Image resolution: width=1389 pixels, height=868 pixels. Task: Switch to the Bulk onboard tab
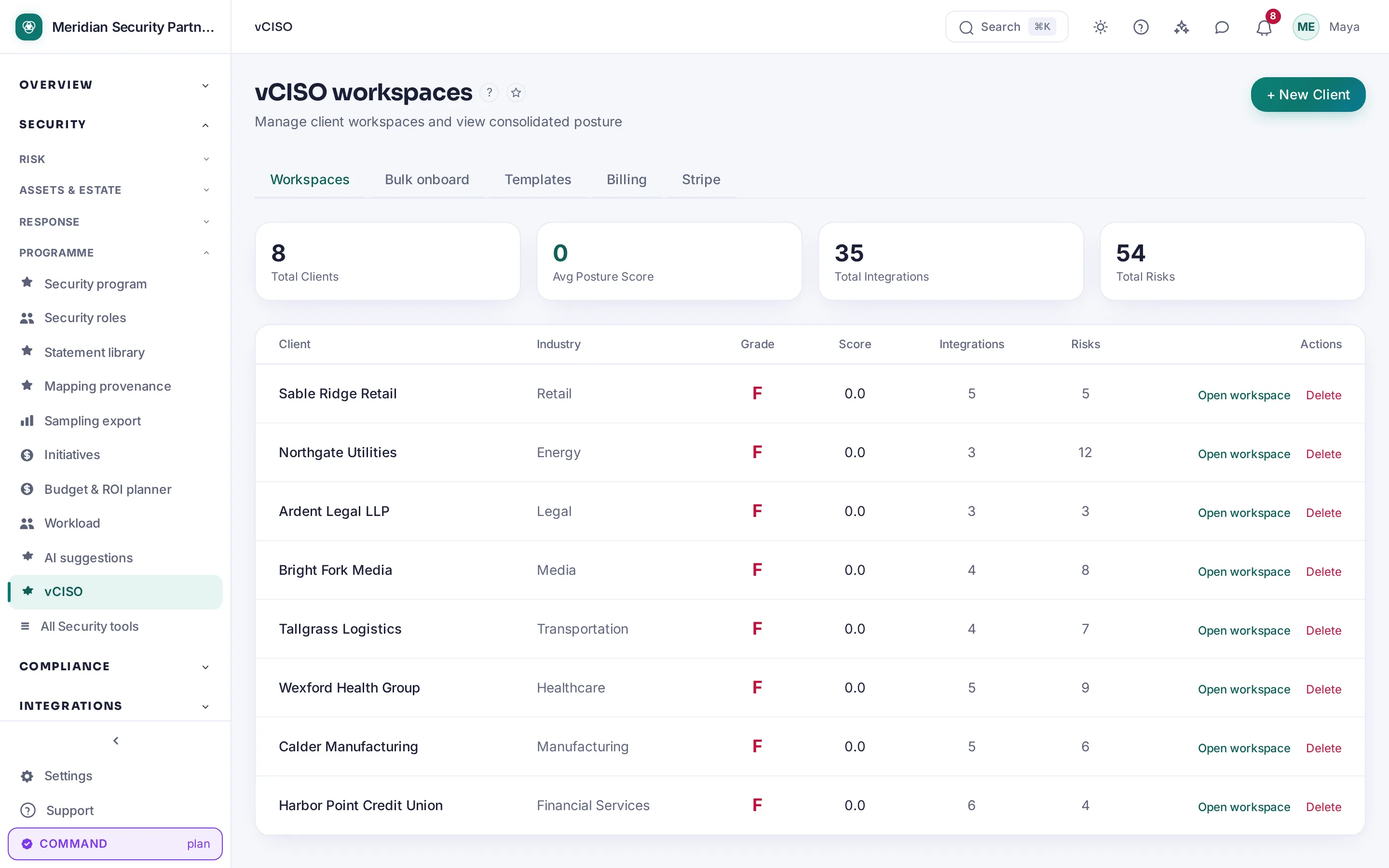pyautogui.click(x=426, y=180)
